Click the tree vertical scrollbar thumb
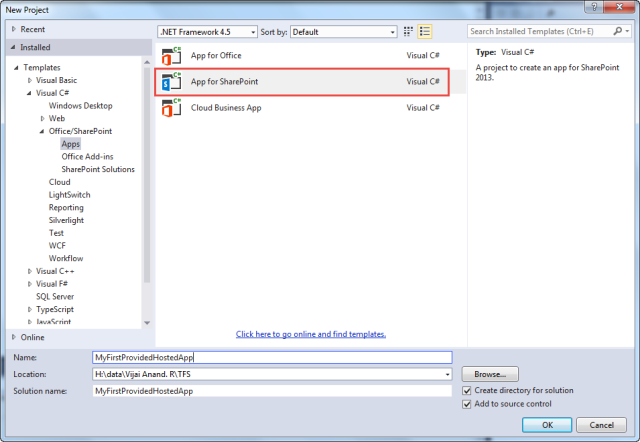 coord(147,175)
